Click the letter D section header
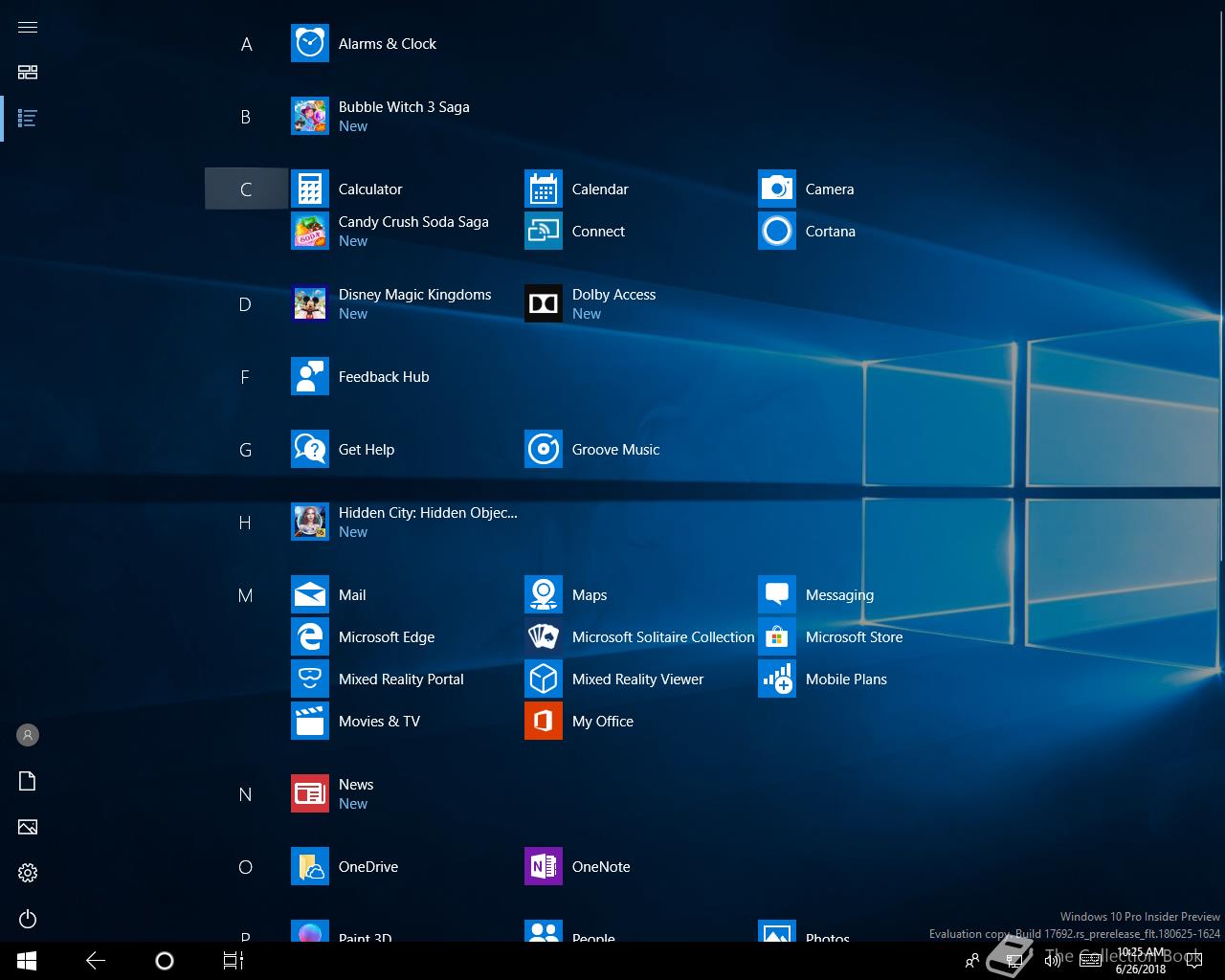 [246, 304]
